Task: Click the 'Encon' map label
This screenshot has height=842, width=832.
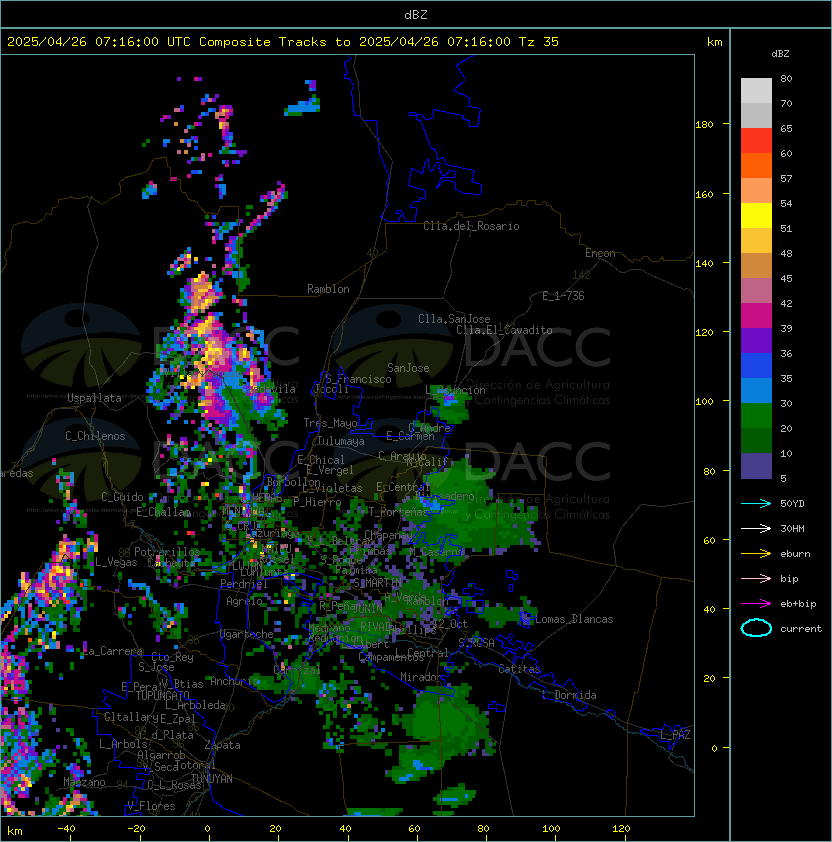Action: [600, 253]
